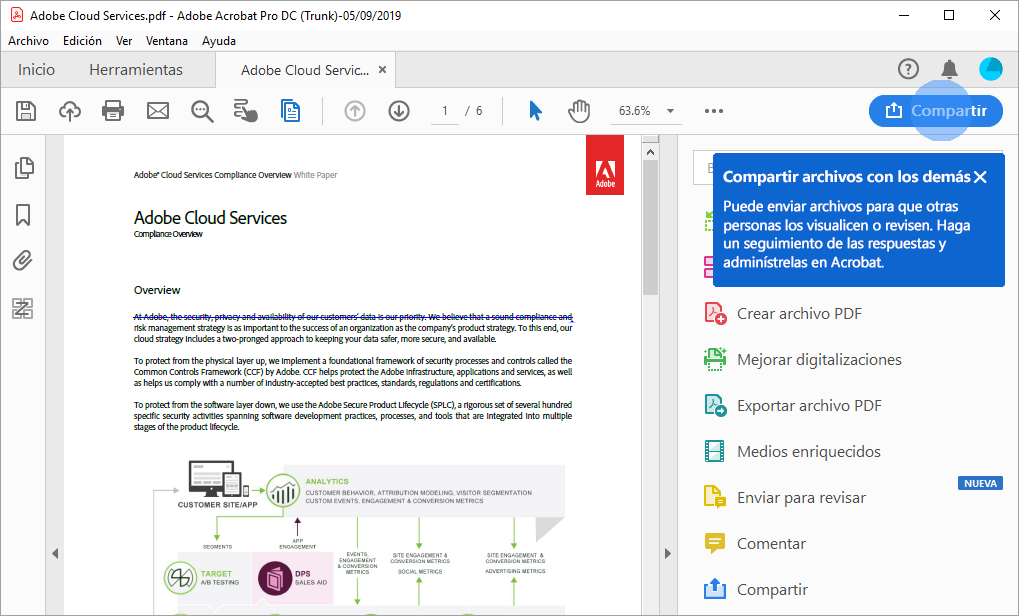
Task: Switch to the Inicio tab
Action: point(36,69)
